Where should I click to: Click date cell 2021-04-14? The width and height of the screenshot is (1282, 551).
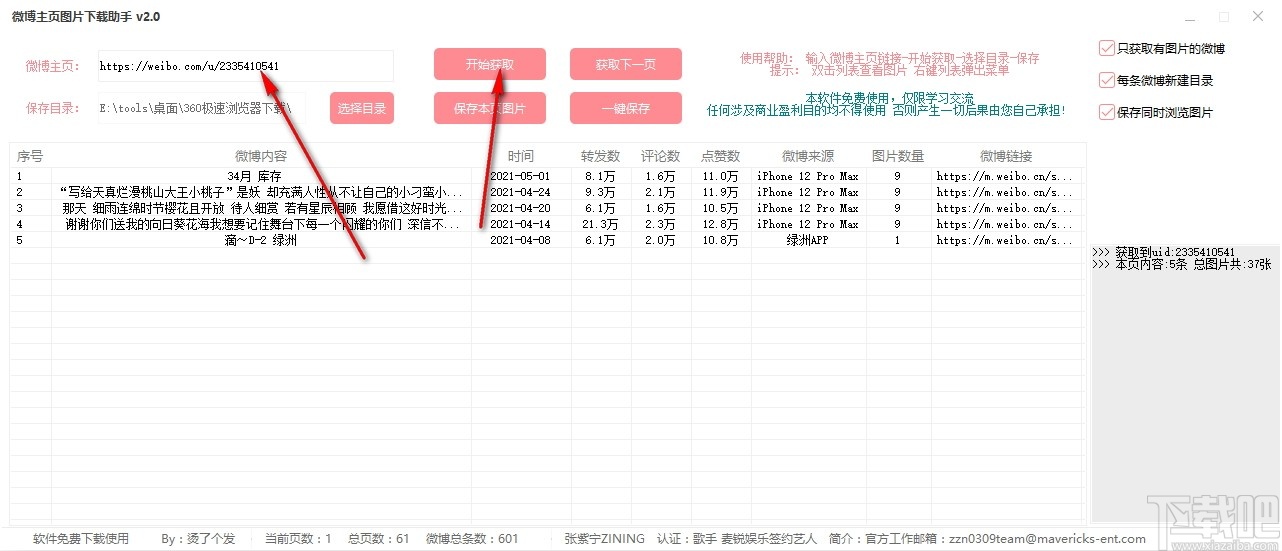521,224
